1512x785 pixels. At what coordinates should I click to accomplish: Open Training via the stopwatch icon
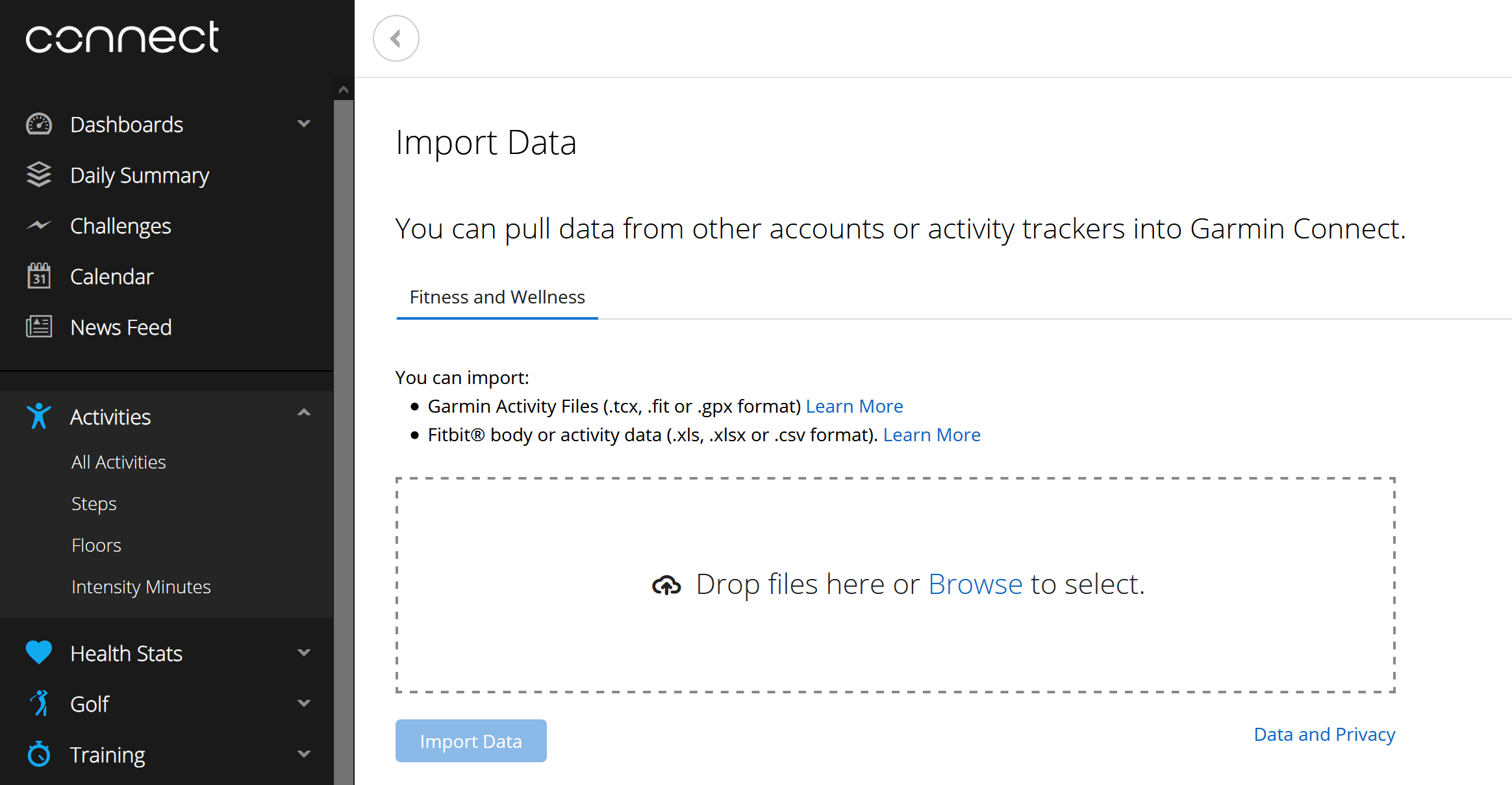click(39, 754)
